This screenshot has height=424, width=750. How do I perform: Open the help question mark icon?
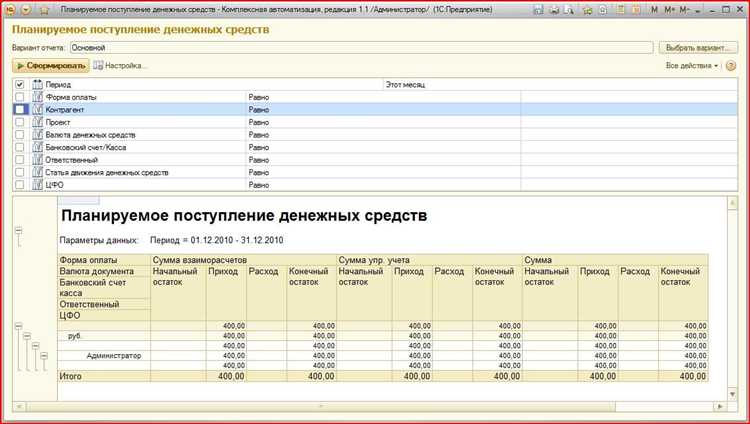click(731, 66)
